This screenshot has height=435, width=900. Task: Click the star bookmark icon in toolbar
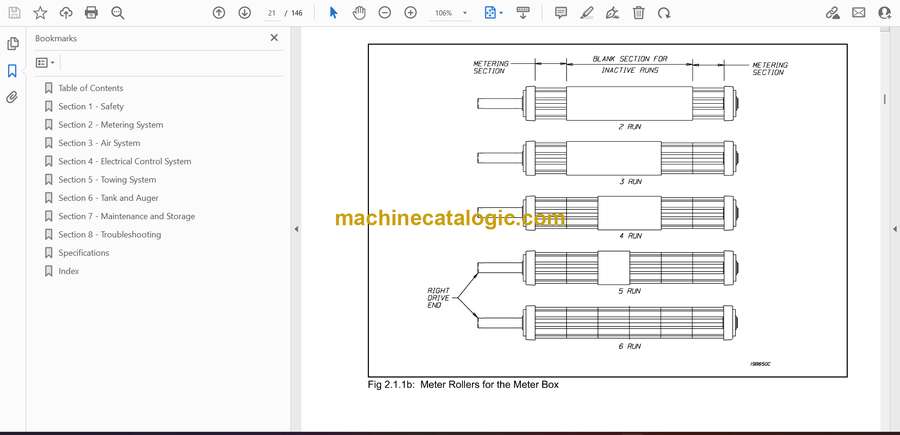click(40, 13)
